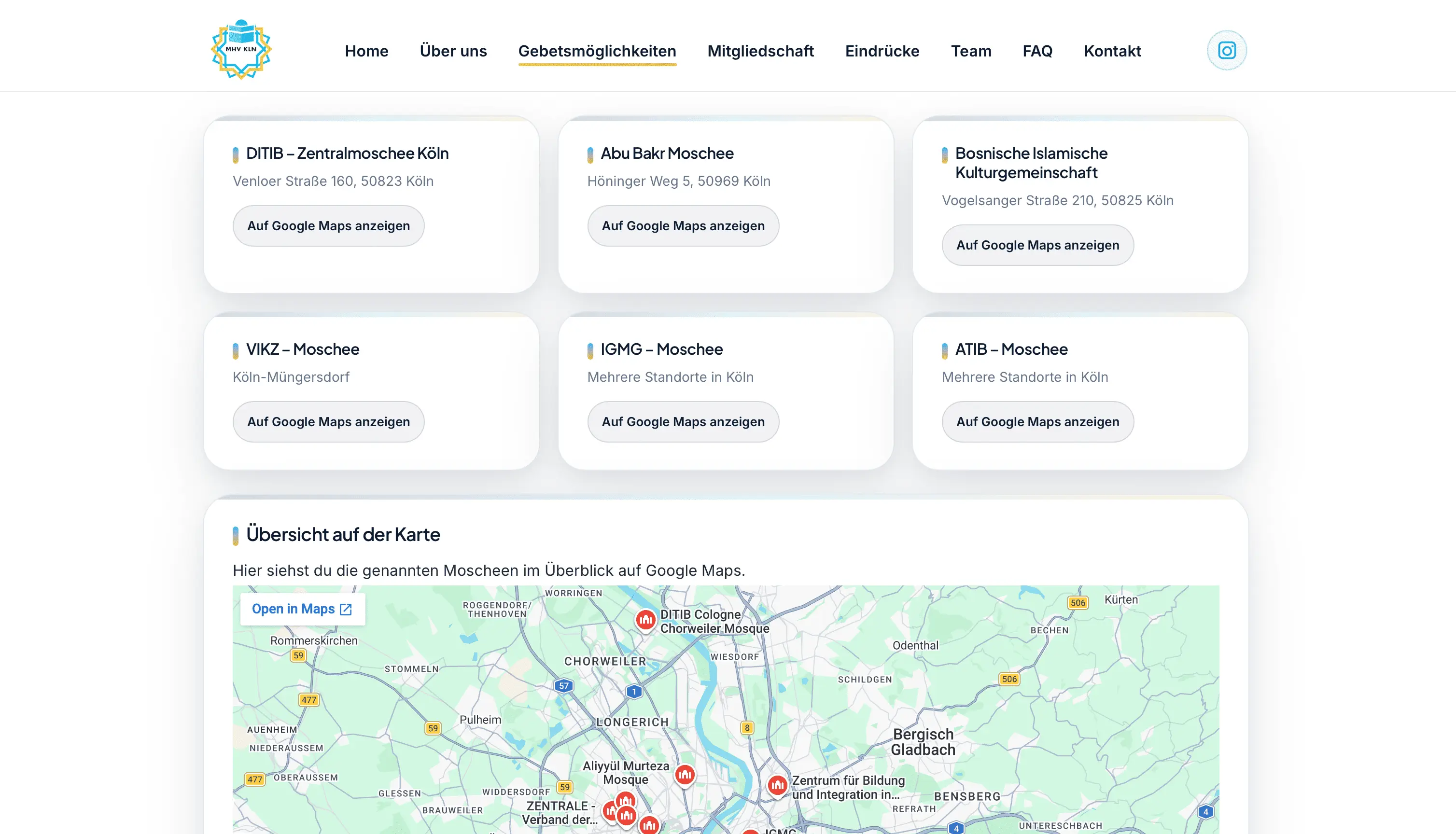Image resolution: width=1456 pixels, height=834 pixels.
Task: Click the address Höninger Weg 5, 50969 Köln
Action: pyautogui.click(x=679, y=181)
